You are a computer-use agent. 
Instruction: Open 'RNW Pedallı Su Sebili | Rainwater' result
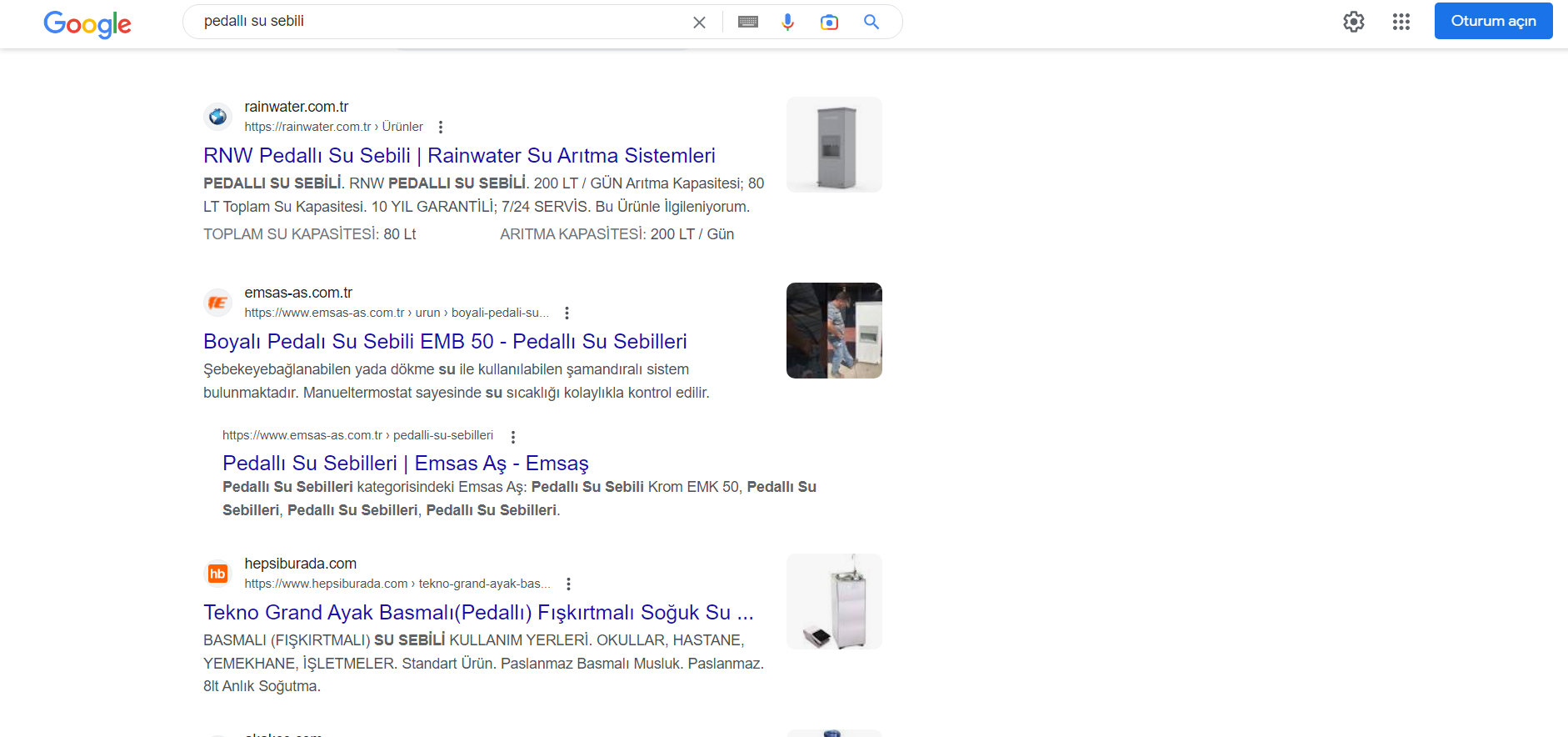point(459,156)
